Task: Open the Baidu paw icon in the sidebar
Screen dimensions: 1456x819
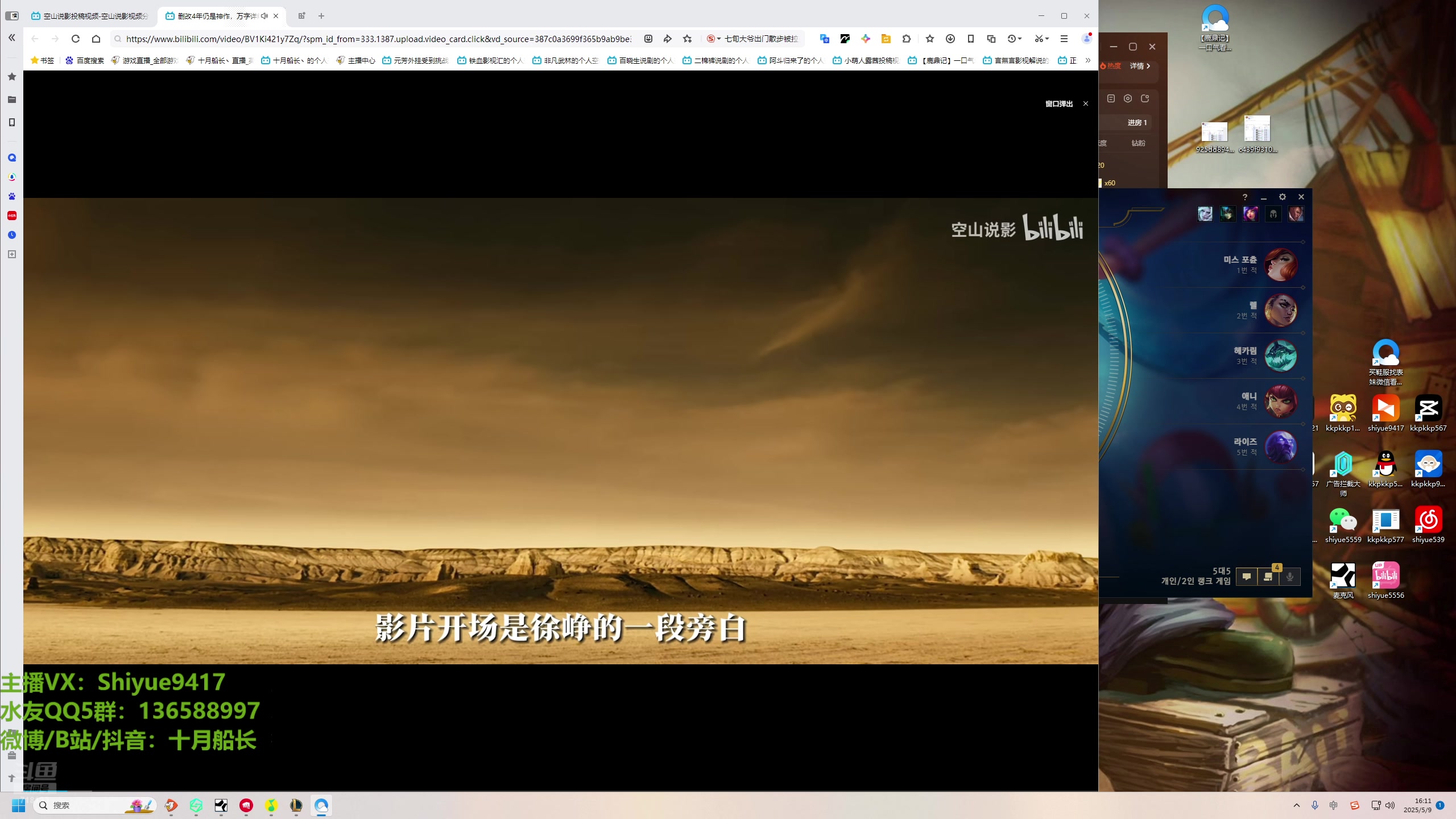Action: point(12,196)
